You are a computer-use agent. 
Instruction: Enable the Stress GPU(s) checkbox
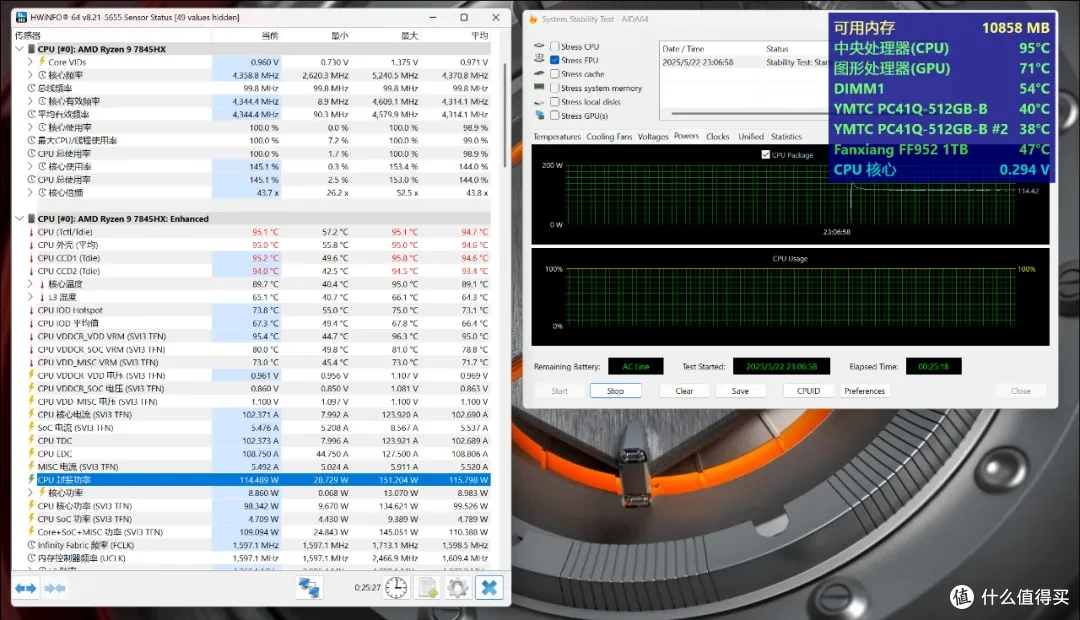[554, 116]
